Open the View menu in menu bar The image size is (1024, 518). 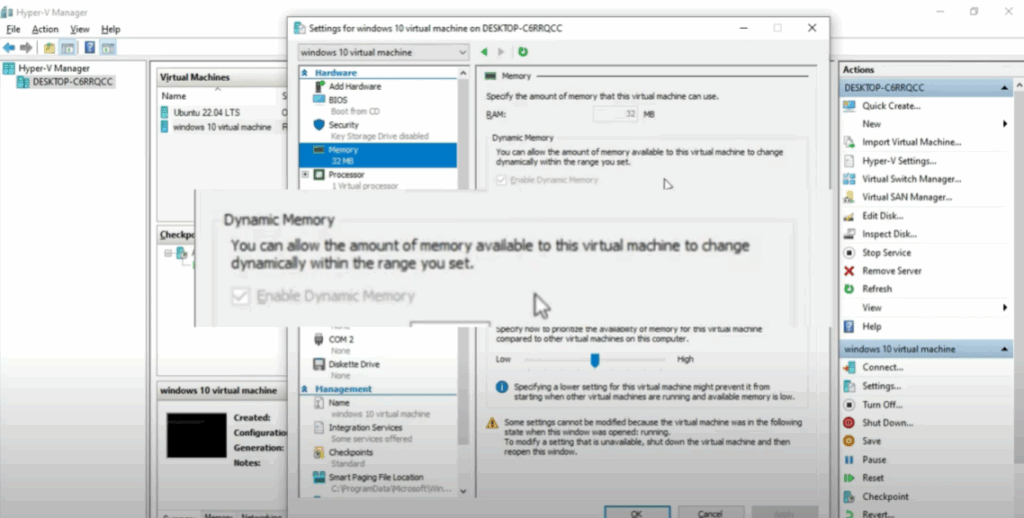80,29
